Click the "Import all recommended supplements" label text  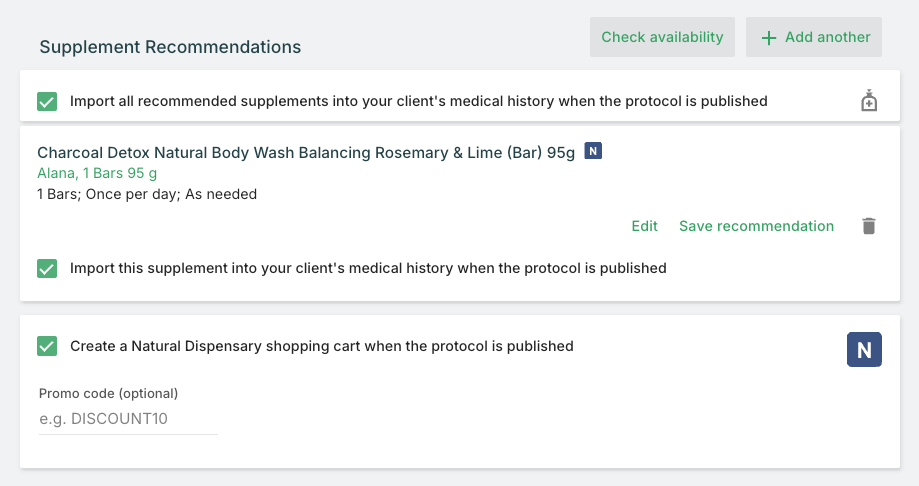418,101
